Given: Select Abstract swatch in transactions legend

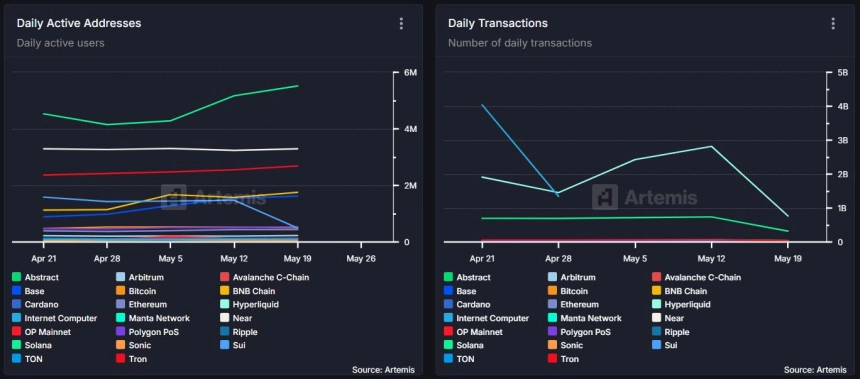Looking at the screenshot, I should coord(448,278).
